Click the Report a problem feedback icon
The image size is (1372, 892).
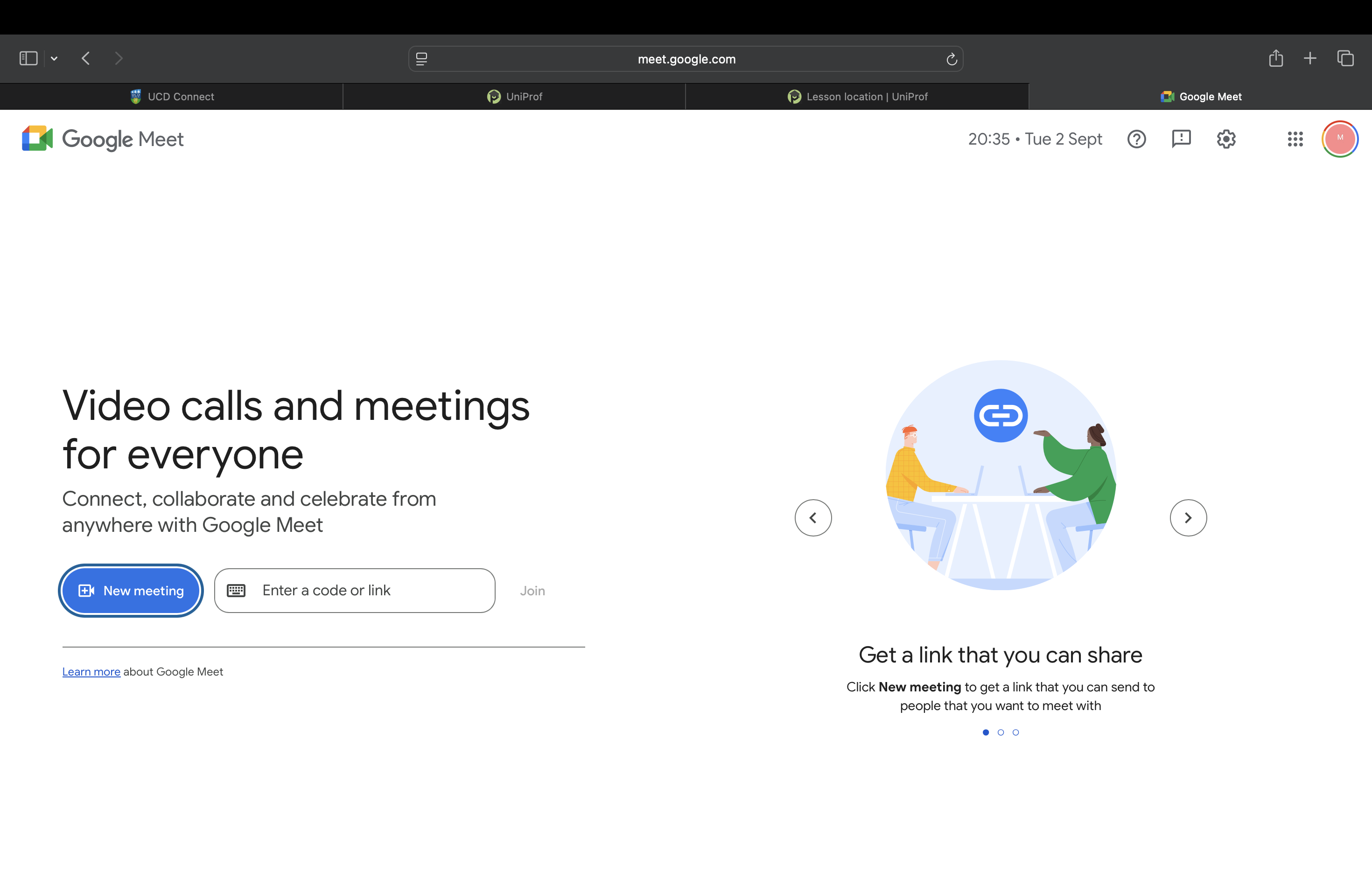[x=1181, y=139]
